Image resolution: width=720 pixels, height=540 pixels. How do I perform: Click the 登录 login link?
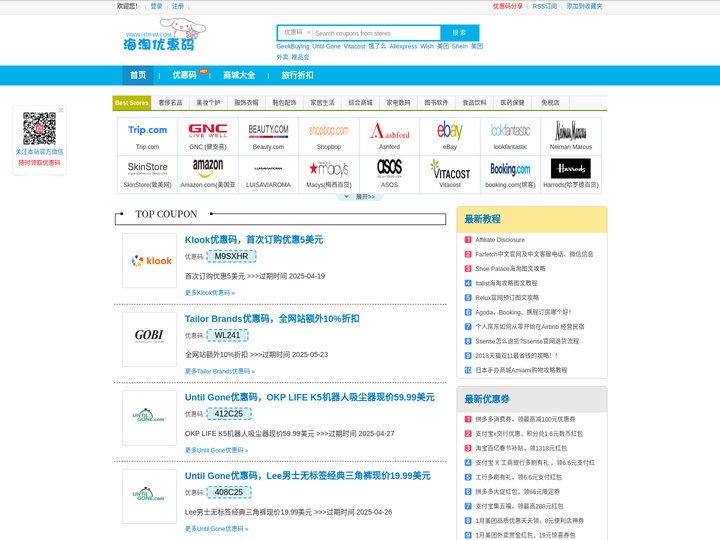pos(157,6)
